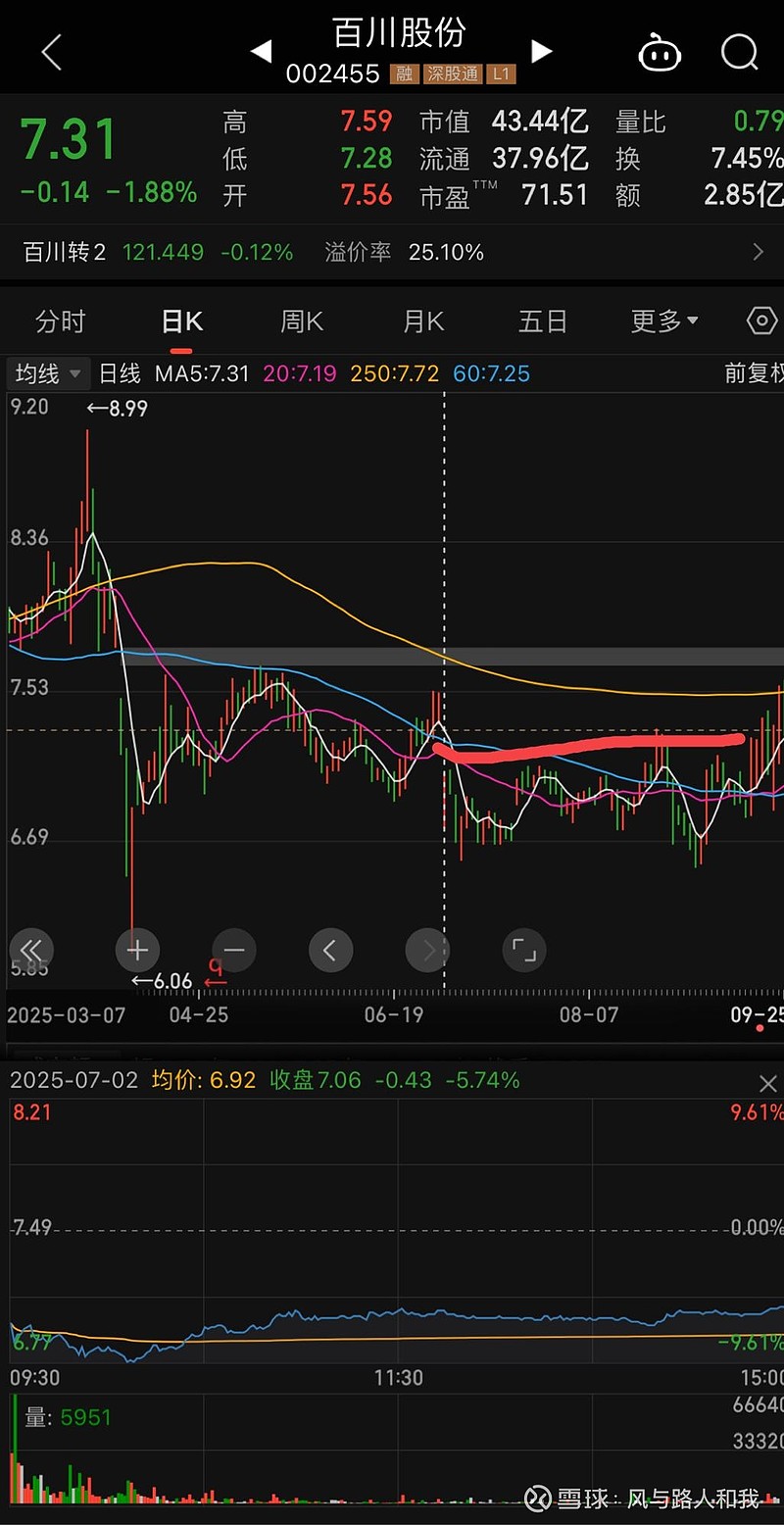Tap the L1 level tag

coord(501,74)
